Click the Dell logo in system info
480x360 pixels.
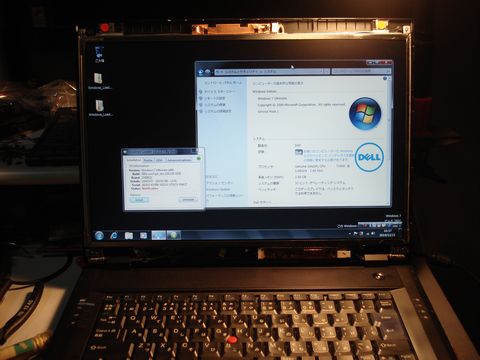(x=369, y=157)
